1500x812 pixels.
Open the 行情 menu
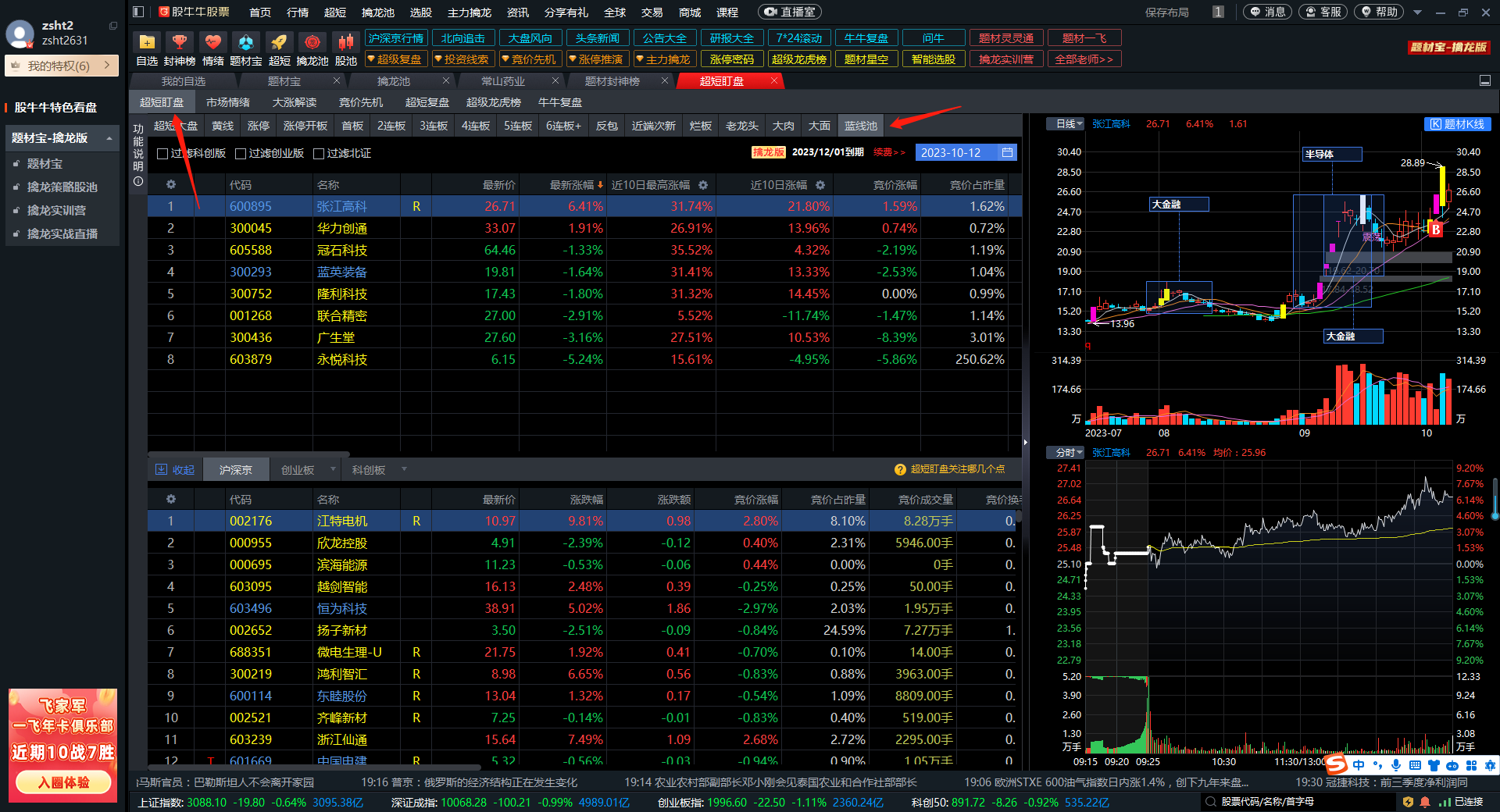[x=298, y=12]
